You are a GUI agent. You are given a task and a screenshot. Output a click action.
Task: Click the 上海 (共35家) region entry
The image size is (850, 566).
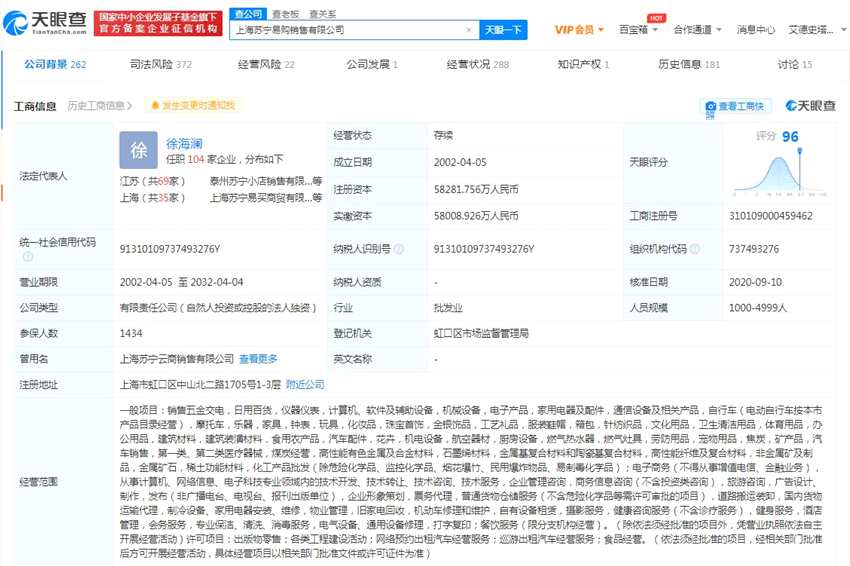point(153,198)
